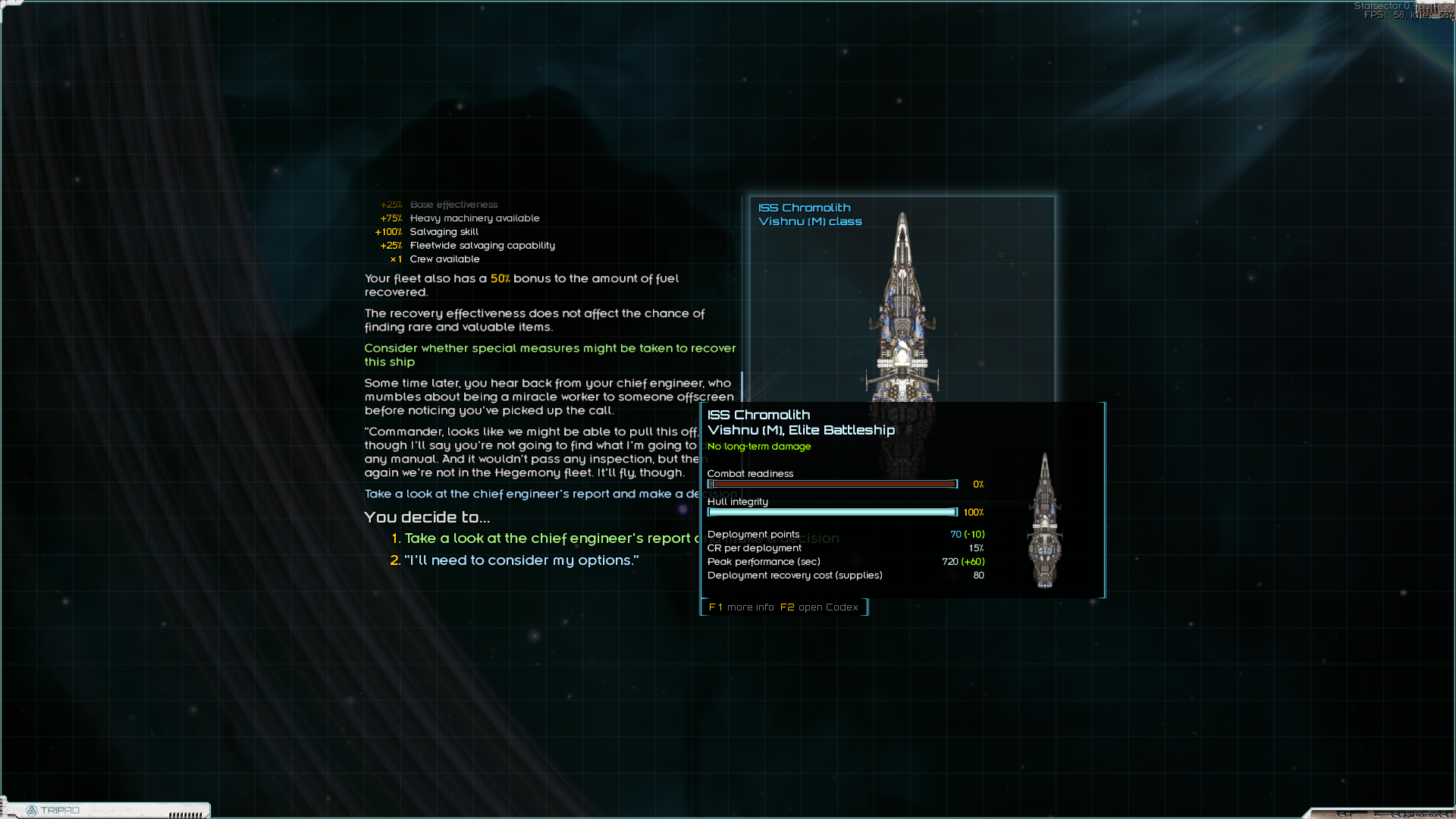Click F2 open Codex hint
The width and height of the screenshot is (1456, 819).
pos(819,607)
